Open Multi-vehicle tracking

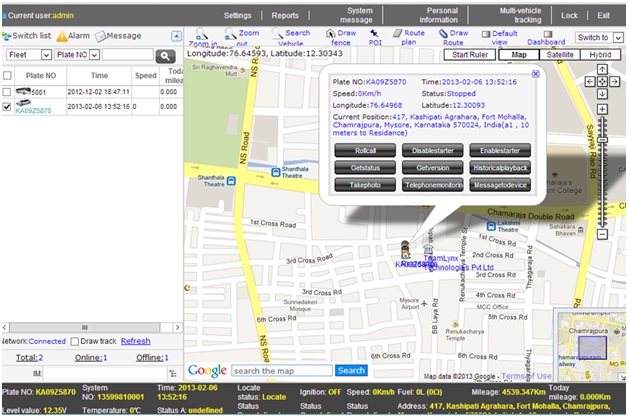[521, 15]
